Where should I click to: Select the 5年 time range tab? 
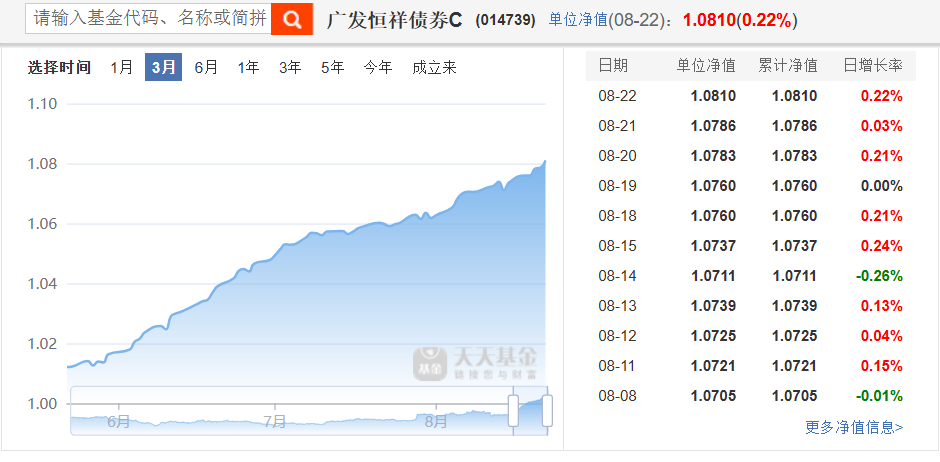click(x=332, y=67)
